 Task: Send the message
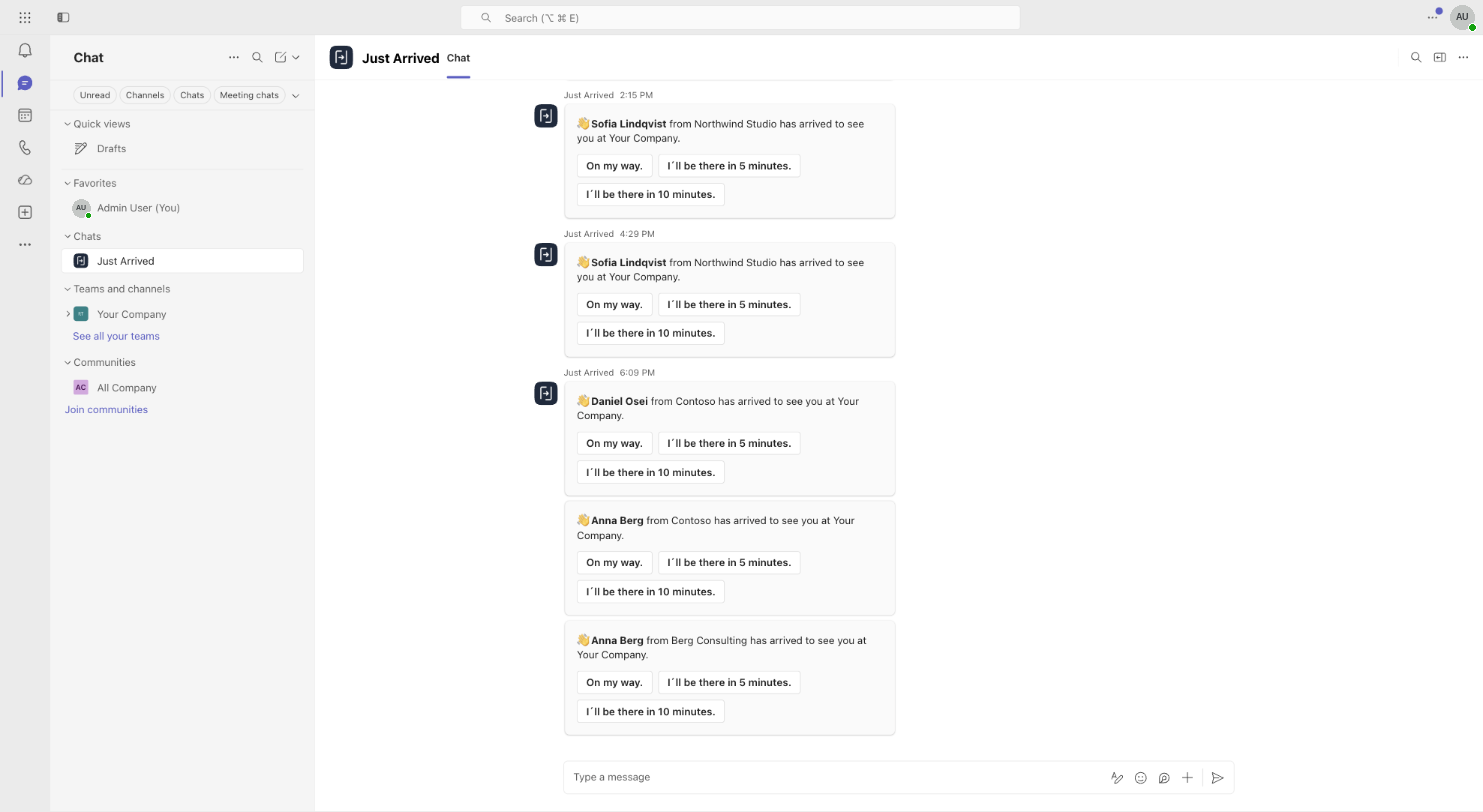click(x=1217, y=777)
